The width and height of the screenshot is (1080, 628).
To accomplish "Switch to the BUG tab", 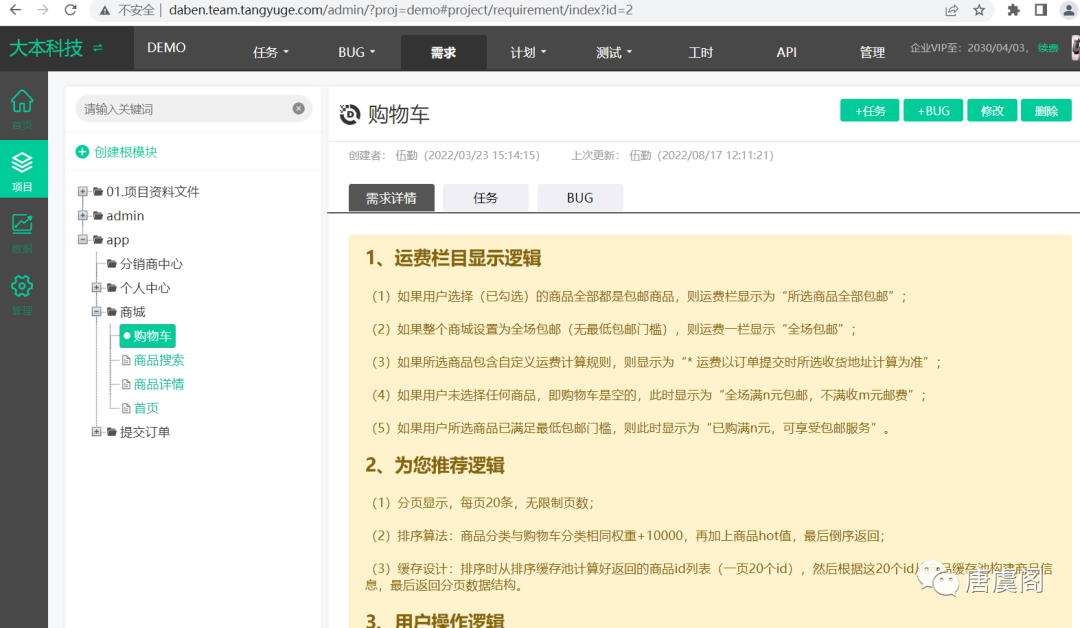I will pos(580,197).
